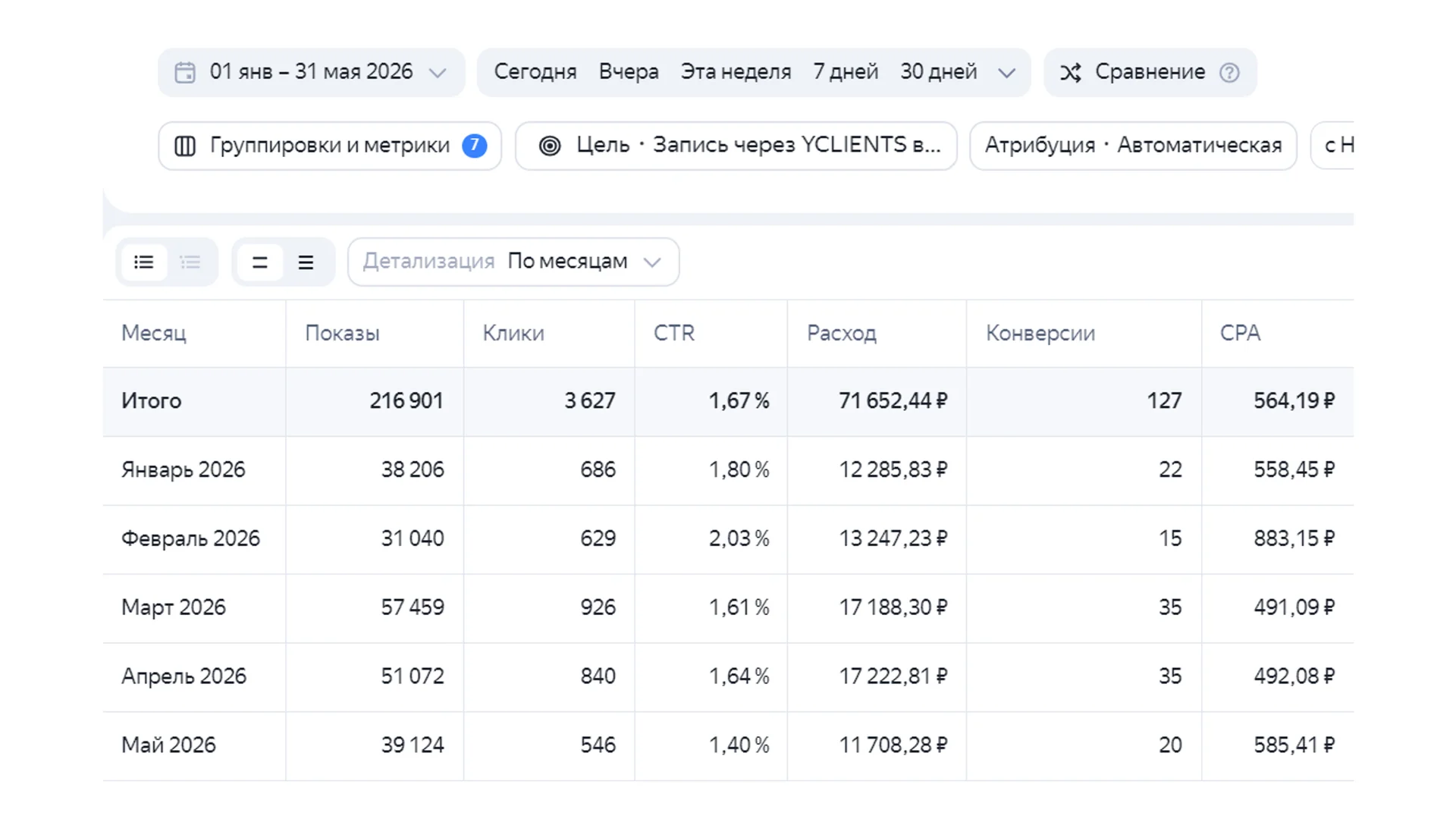This screenshot has height=816, width=1456.
Task: Click total conversions 127
Action: [x=1165, y=401]
